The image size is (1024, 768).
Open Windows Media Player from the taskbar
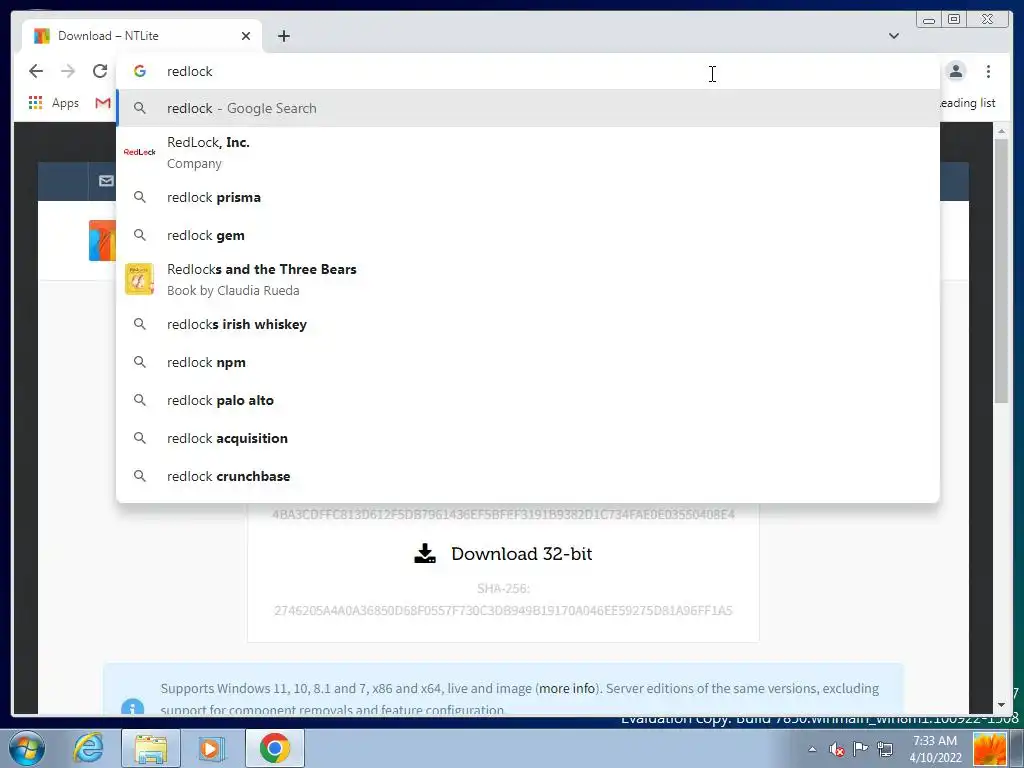click(211, 748)
